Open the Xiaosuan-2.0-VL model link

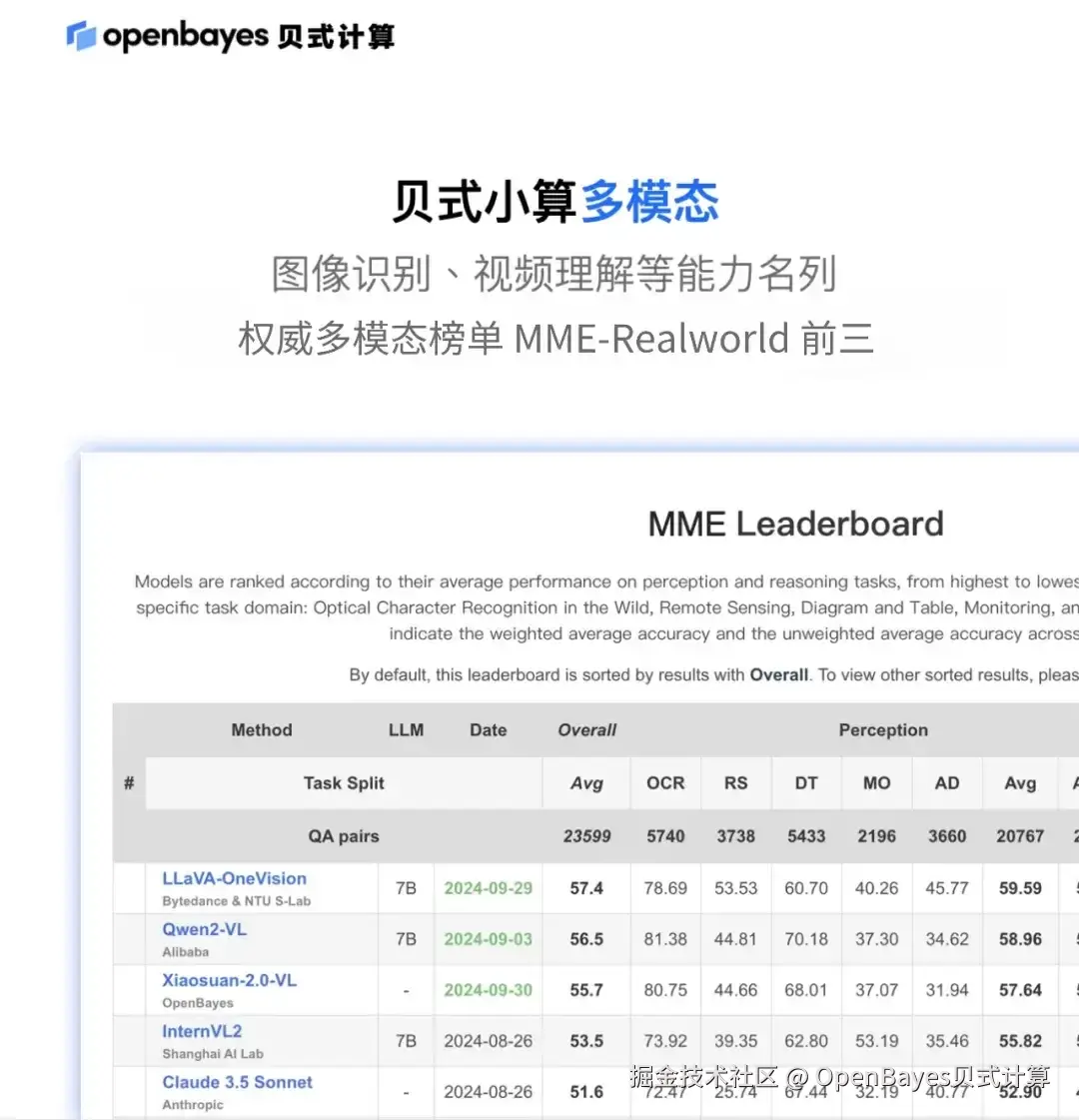click(x=229, y=980)
